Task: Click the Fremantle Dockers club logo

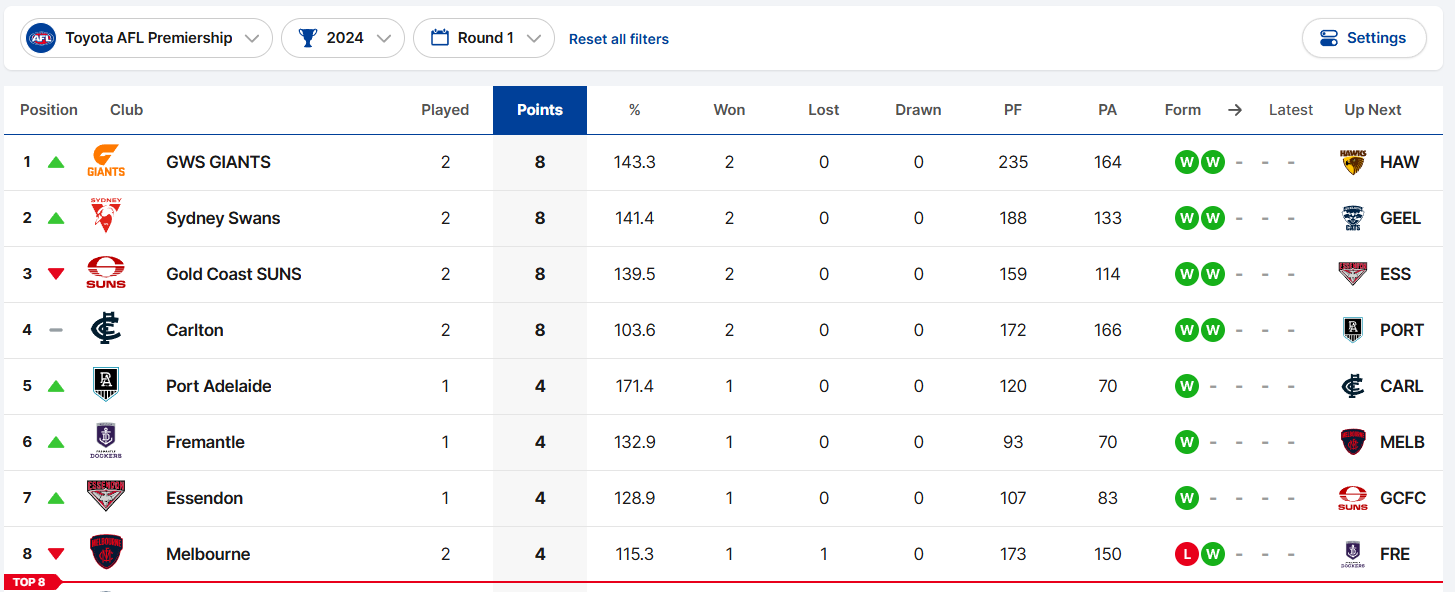Action: [106, 442]
